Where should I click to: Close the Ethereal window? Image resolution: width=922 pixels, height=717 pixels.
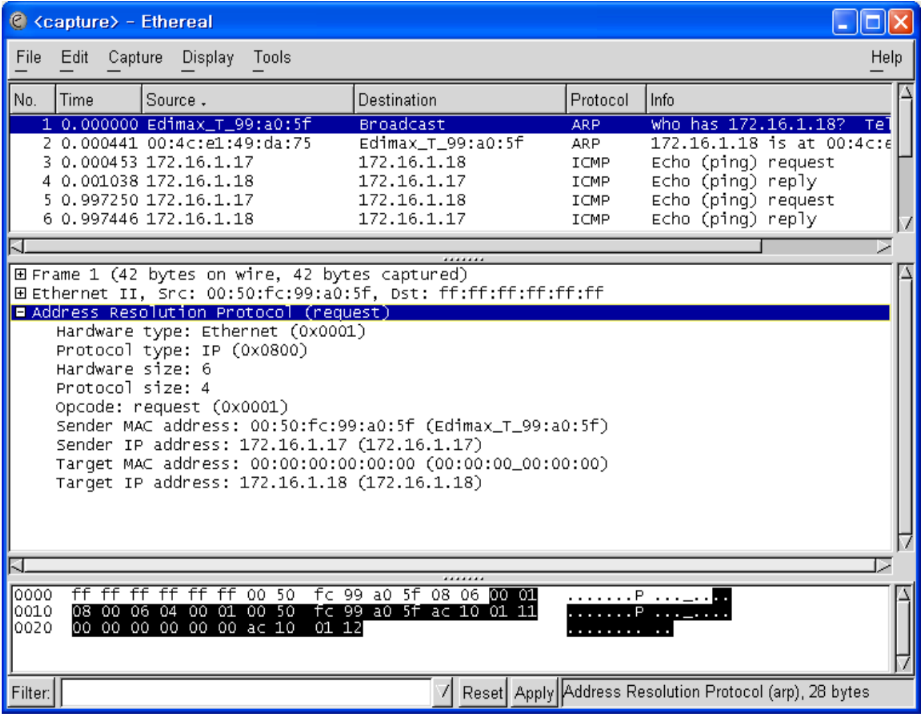click(x=901, y=23)
